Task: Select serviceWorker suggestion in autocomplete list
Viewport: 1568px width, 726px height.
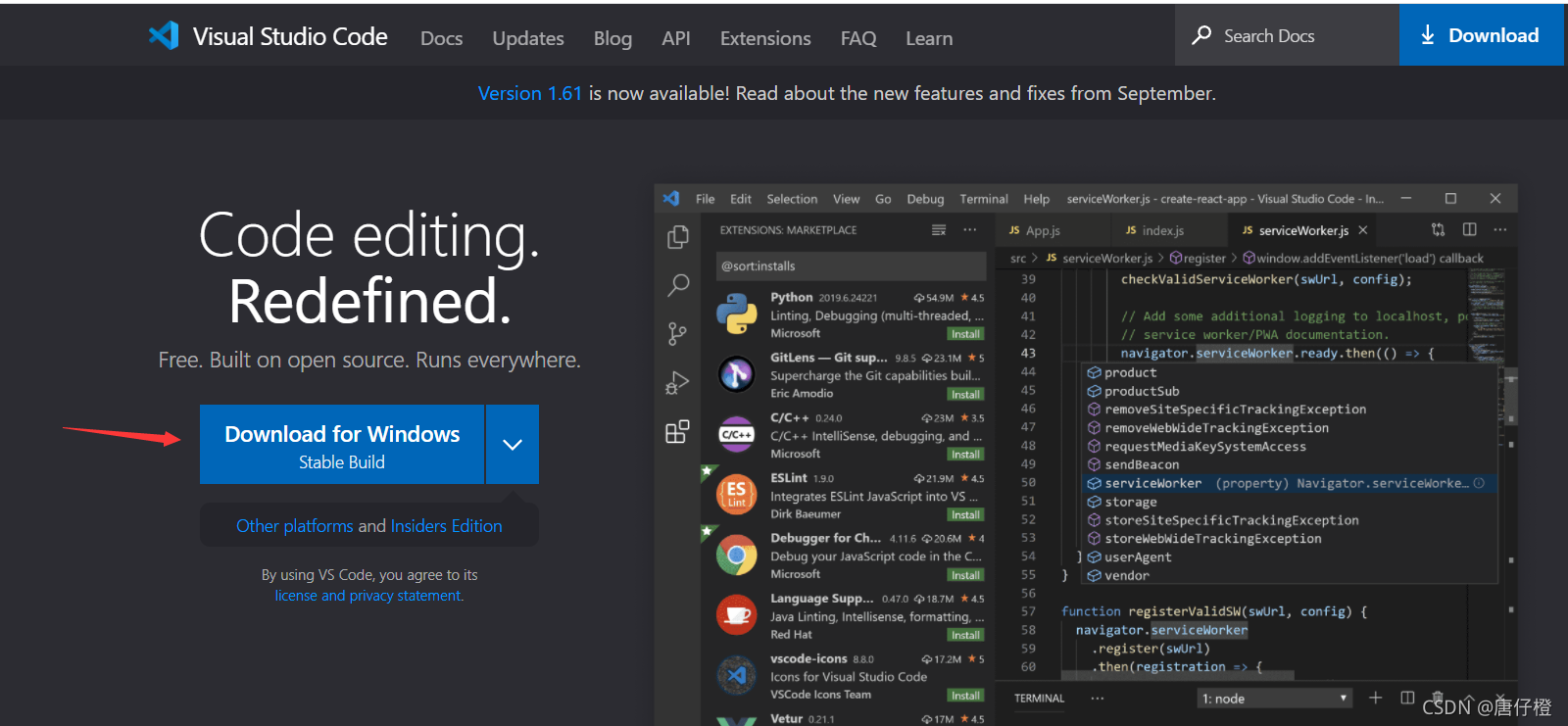Action: point(1289,483)
